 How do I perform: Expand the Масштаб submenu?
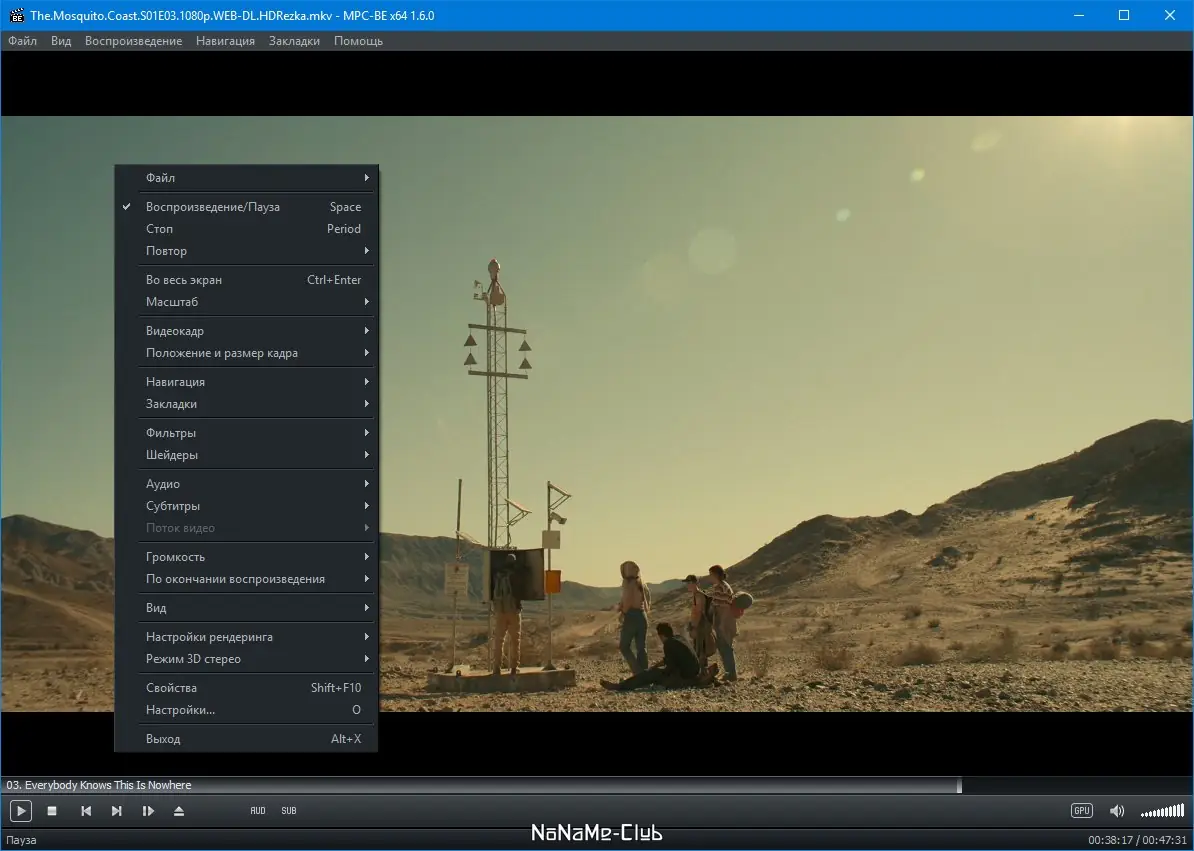tap(246, 302)
